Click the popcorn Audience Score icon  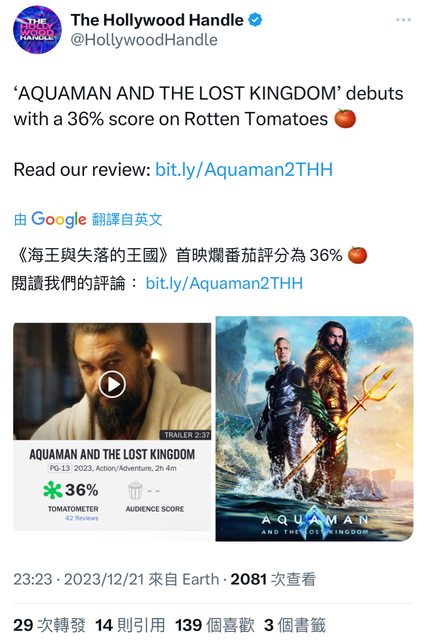tap(135, 490)
